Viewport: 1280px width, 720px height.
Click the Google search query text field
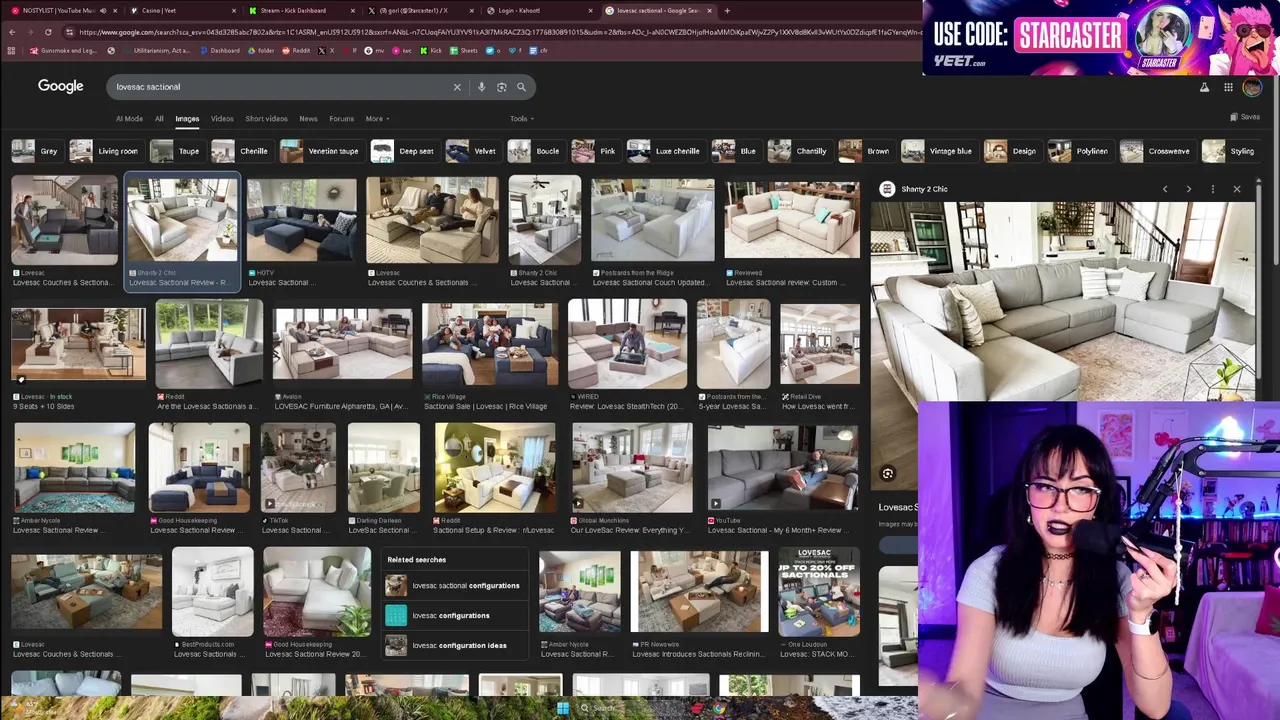(x=280, y=87)
